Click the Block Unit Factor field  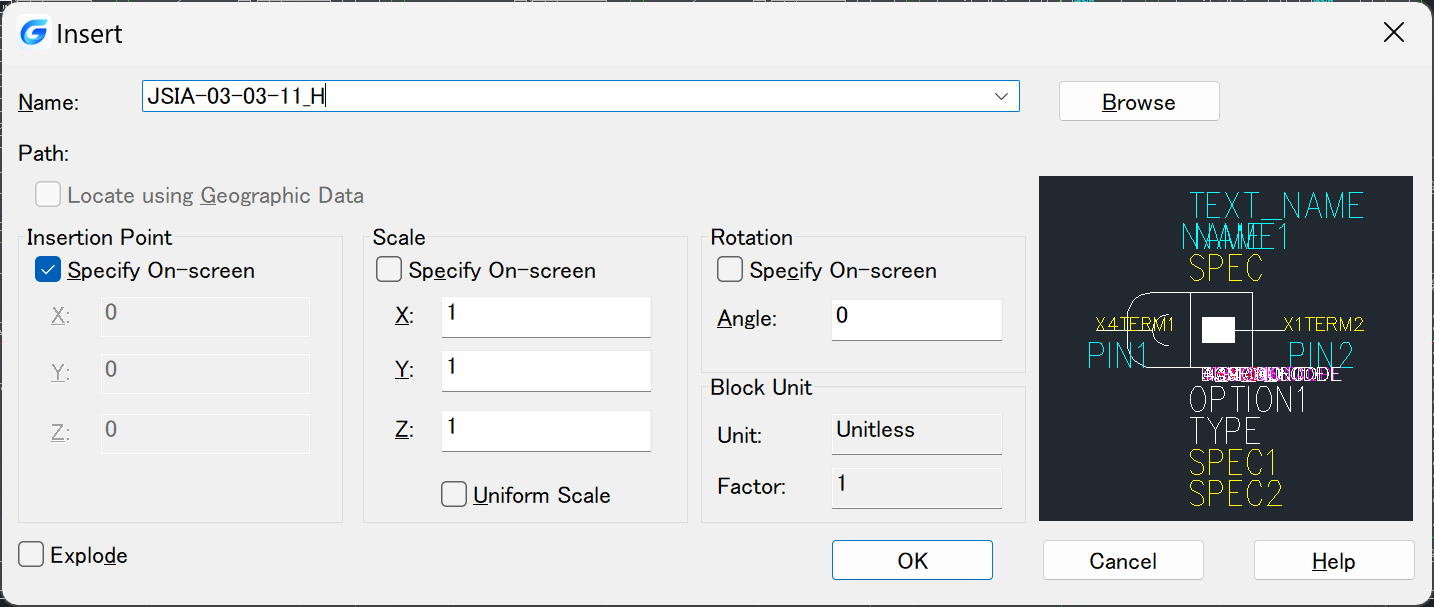[x=917, y=487]
